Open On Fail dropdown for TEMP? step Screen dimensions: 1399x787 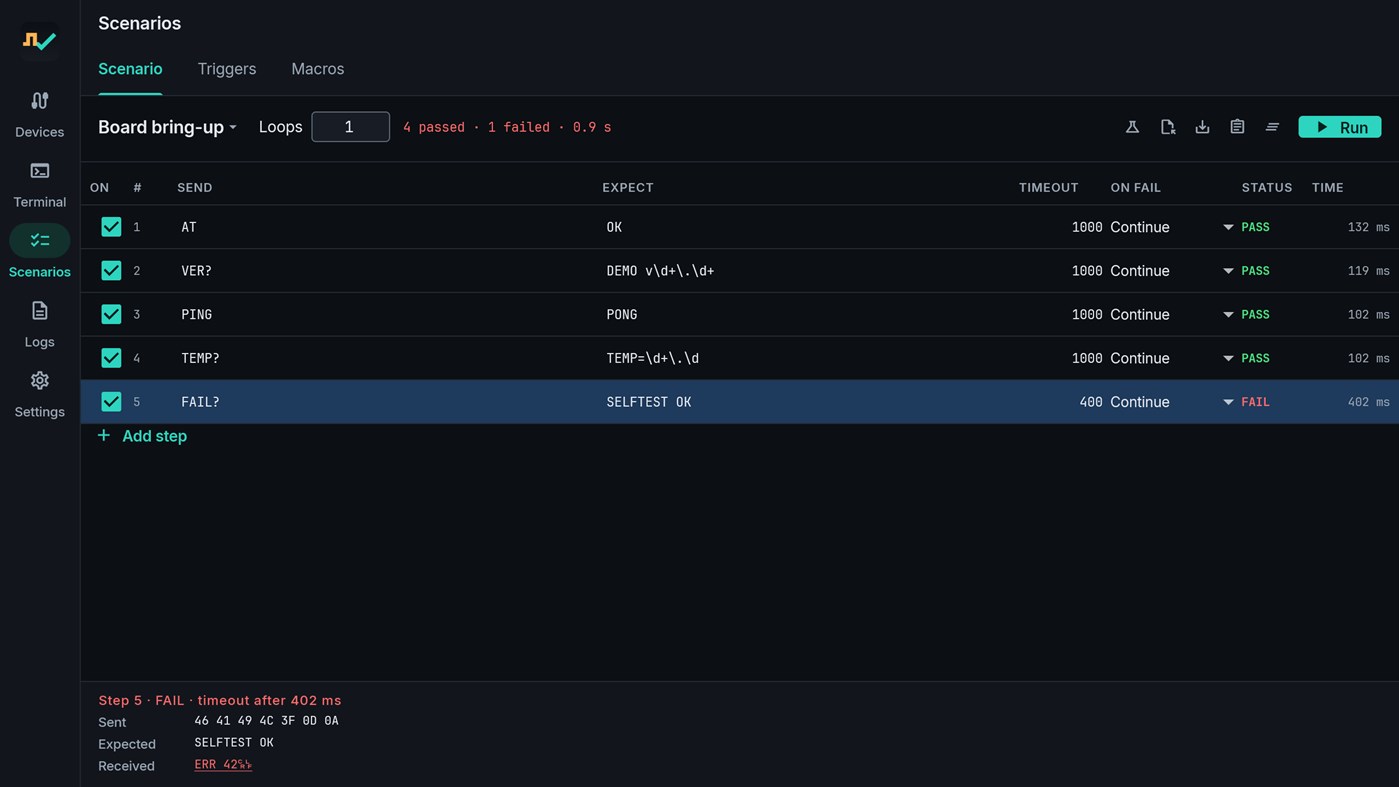(x=1172, y=358)
